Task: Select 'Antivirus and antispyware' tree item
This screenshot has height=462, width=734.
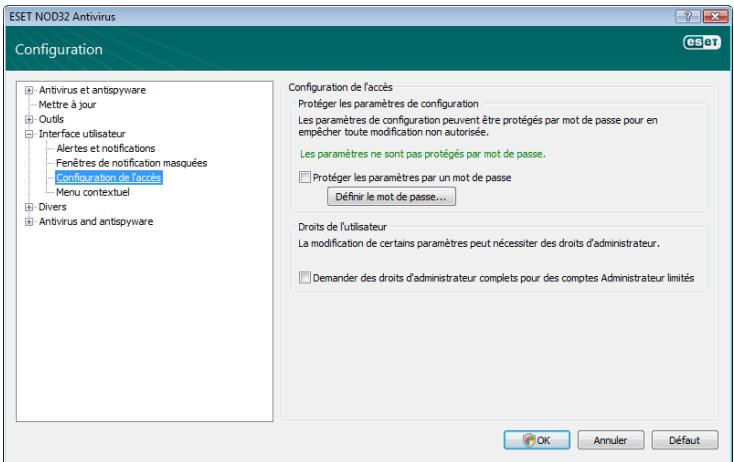Action: coord(96,221)
